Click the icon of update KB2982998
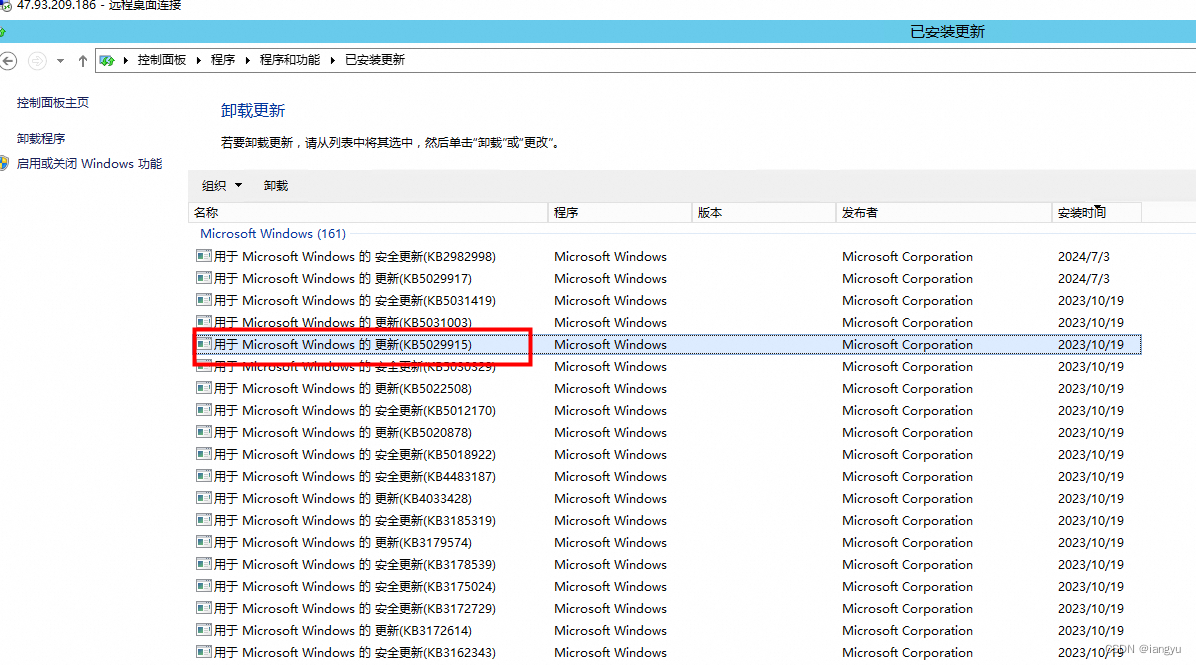Screen dimensions: 1196x665 [204, 256]
